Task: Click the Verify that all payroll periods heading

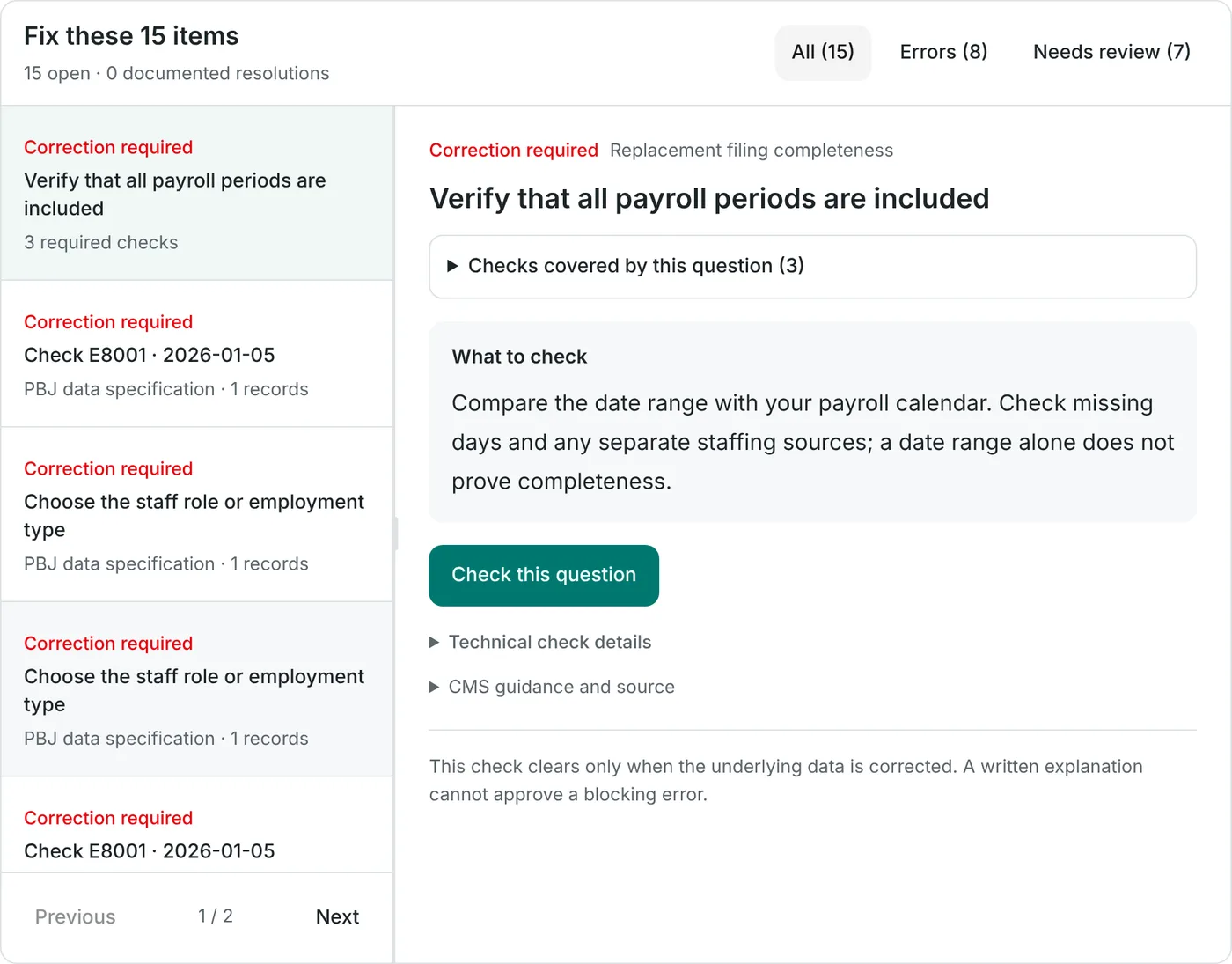Action: tap(709, 198)
